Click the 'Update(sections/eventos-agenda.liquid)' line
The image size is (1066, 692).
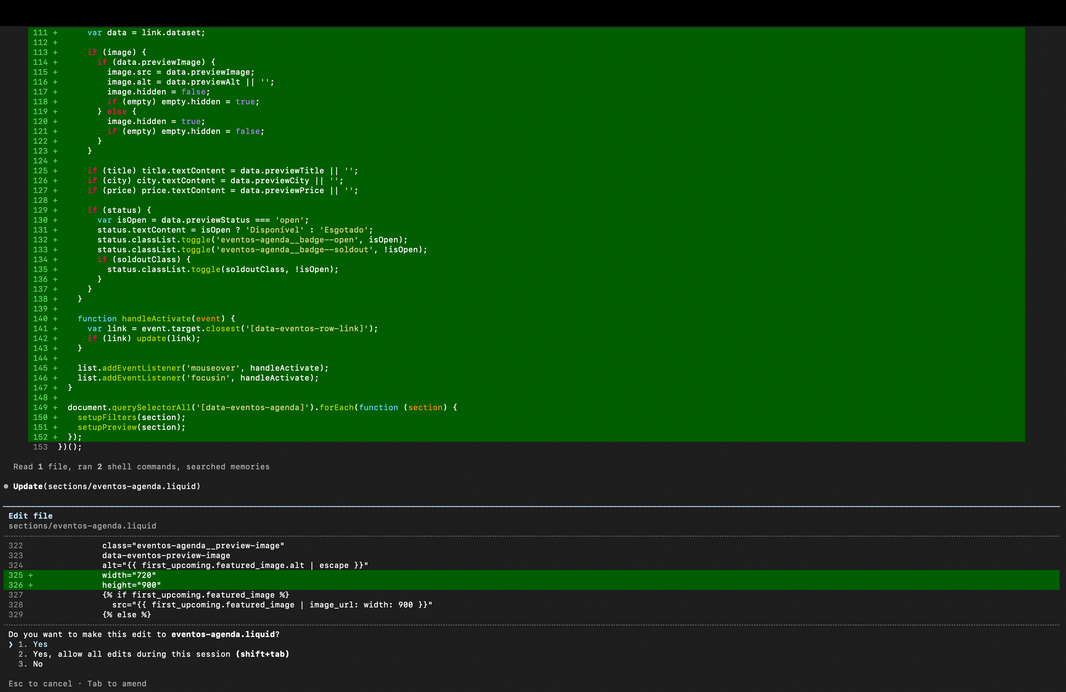click(x=106, y=487)
